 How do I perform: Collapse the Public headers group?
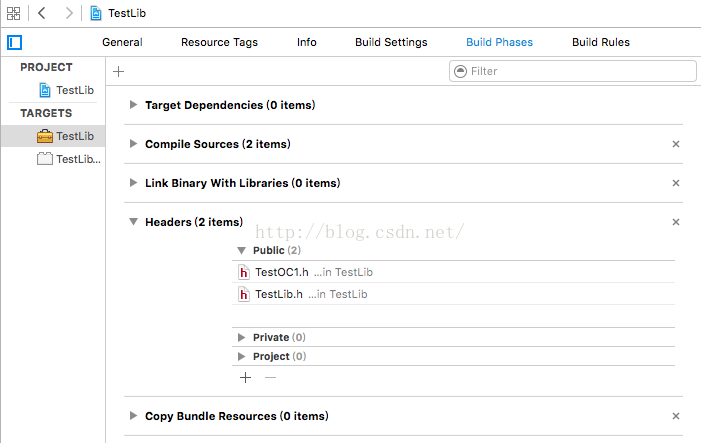tap(241, 250)
